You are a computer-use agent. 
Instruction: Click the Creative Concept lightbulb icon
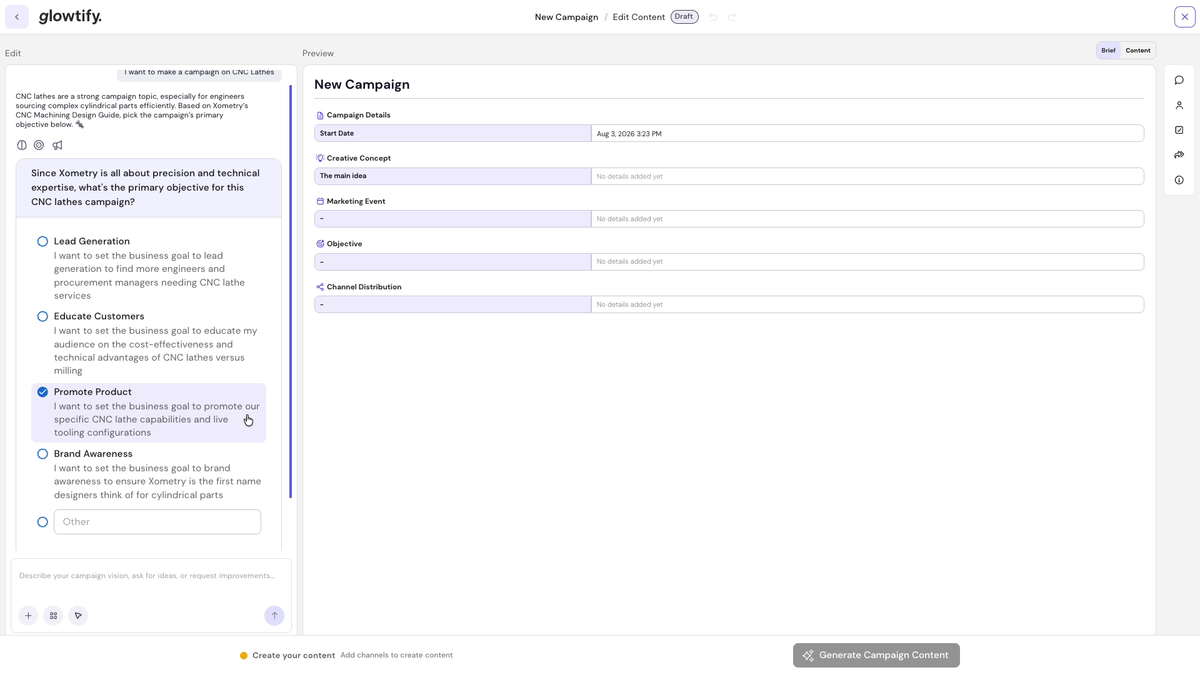pos(320,158)
